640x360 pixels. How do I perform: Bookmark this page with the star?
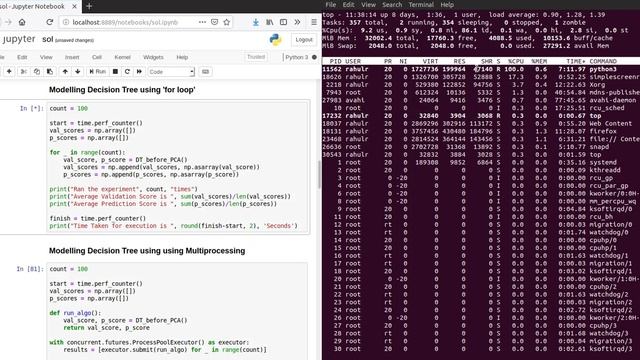(227, 22)
